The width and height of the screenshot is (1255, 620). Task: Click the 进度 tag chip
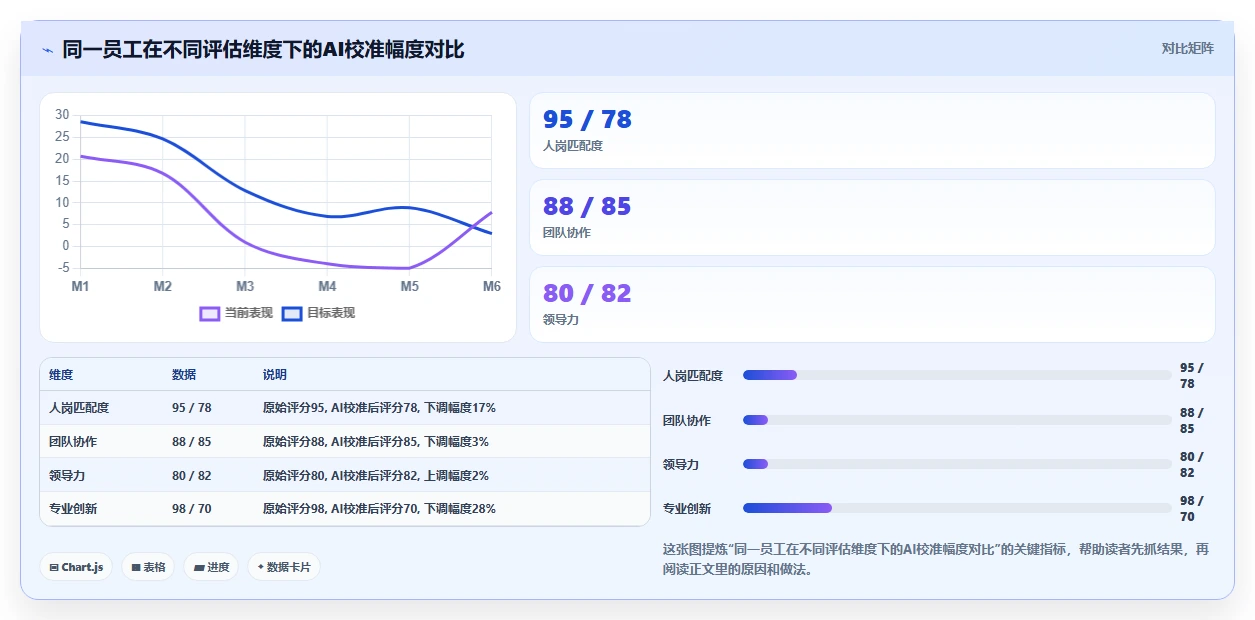point(211,567)
